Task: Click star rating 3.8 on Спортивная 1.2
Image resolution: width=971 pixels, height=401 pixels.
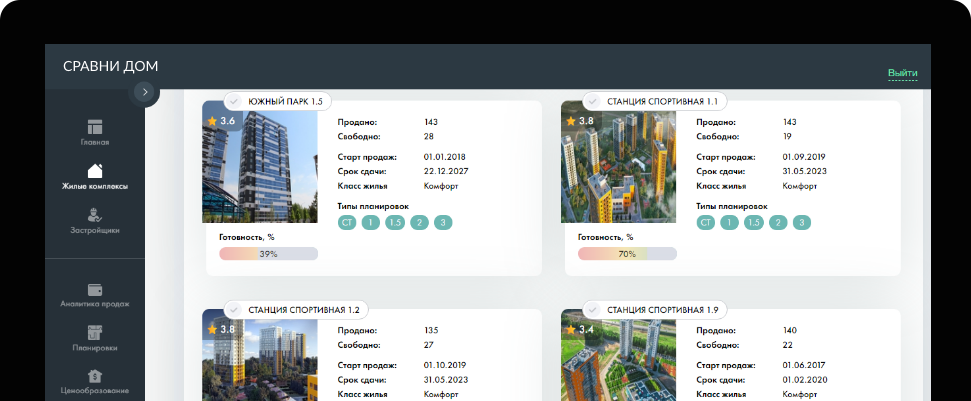Action: tap(221, 329)
